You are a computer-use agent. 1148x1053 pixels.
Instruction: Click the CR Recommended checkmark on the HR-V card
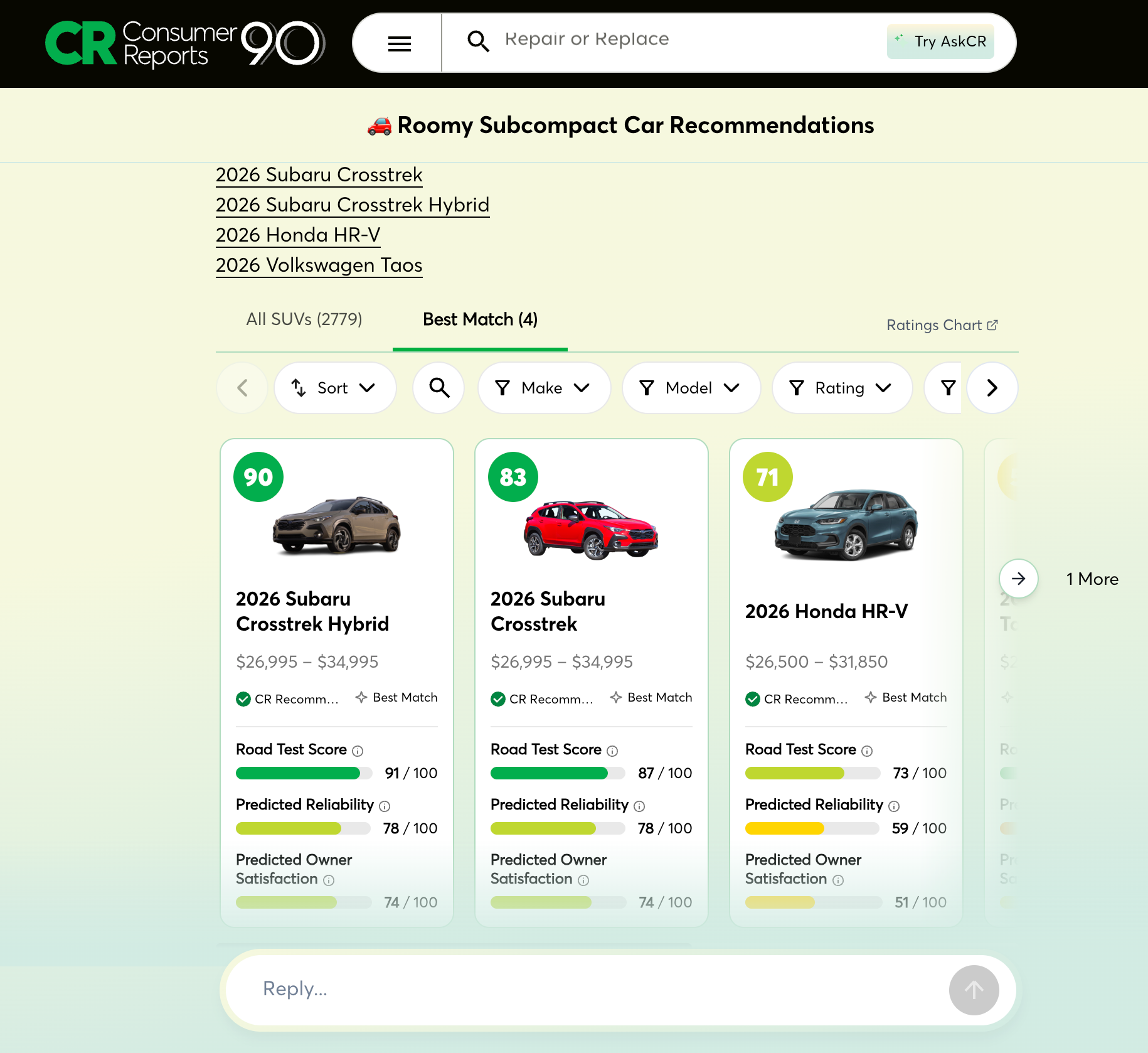(753, 699)
